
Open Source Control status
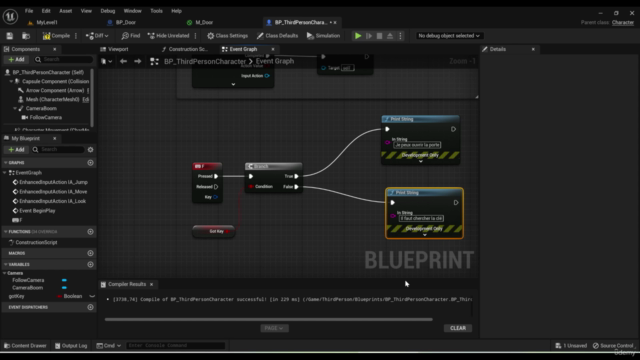pyautogui.click(x=613, y=346)
